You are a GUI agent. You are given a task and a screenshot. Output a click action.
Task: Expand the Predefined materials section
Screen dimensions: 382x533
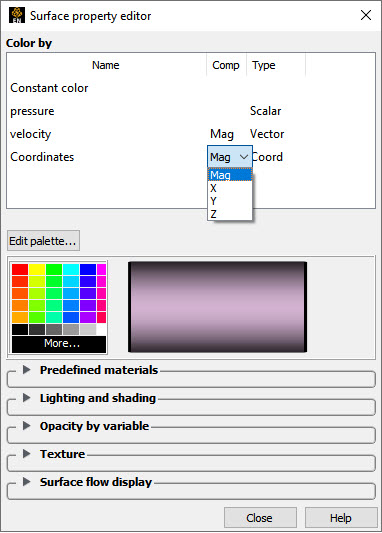tap(27, 369)
